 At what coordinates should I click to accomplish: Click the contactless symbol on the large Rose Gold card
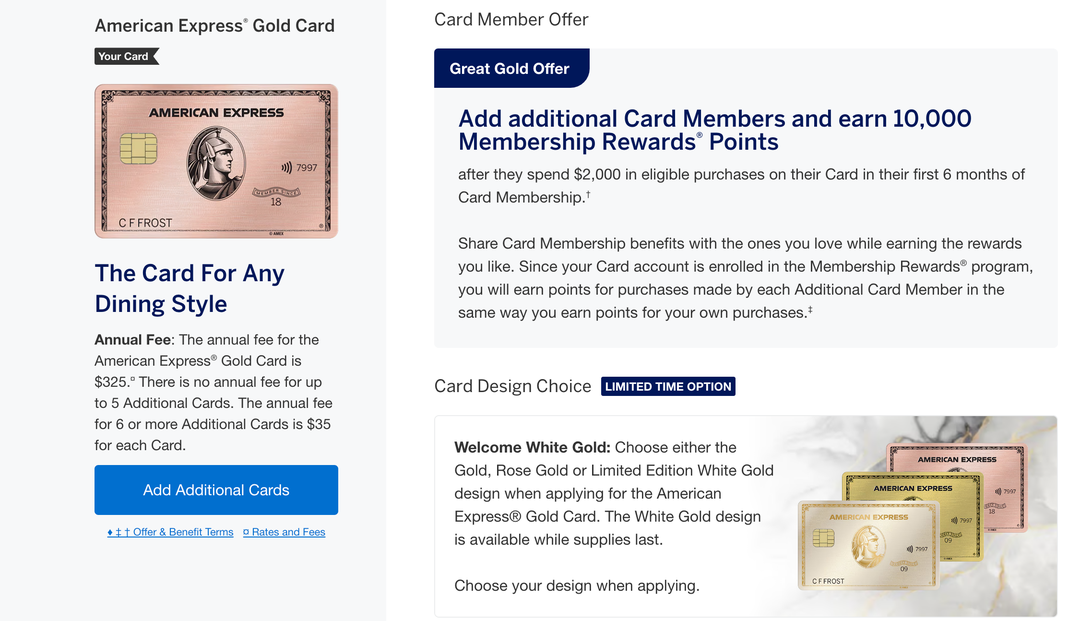285,168
